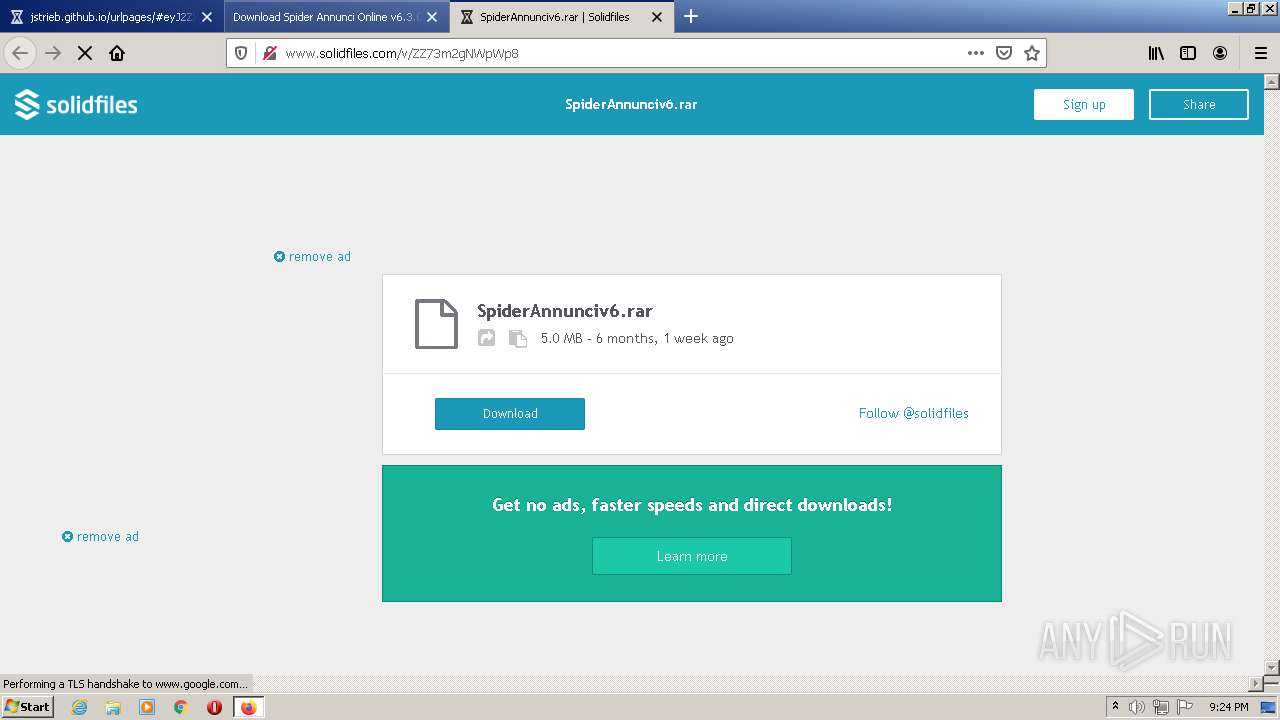Close the jstrieb.github.io tab
The height and width of the screenshot is (720, 1280).
point(207,17)
